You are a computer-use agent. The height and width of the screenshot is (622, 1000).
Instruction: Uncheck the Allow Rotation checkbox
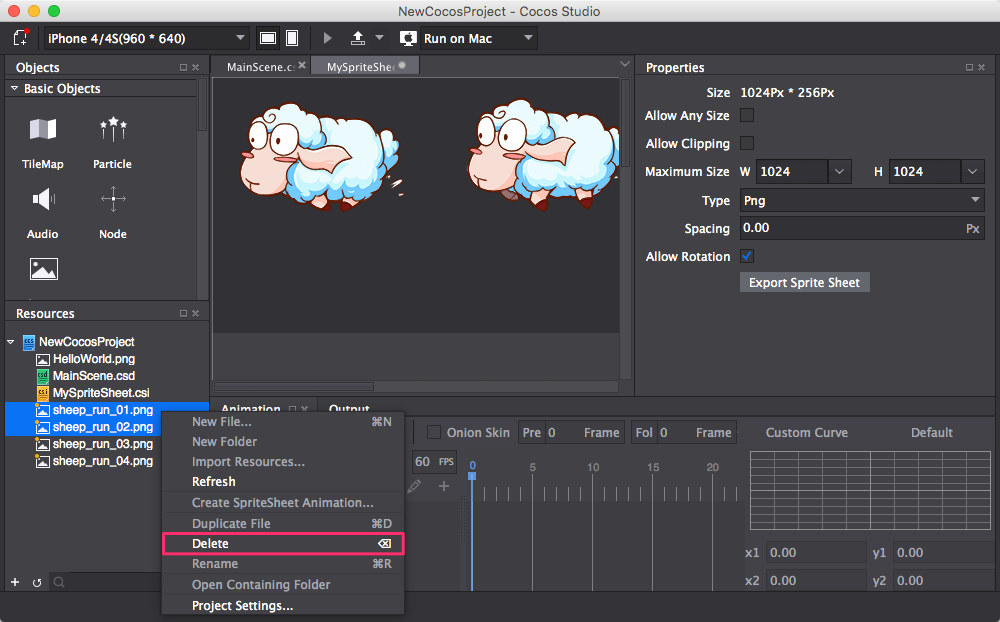point(747,256)
